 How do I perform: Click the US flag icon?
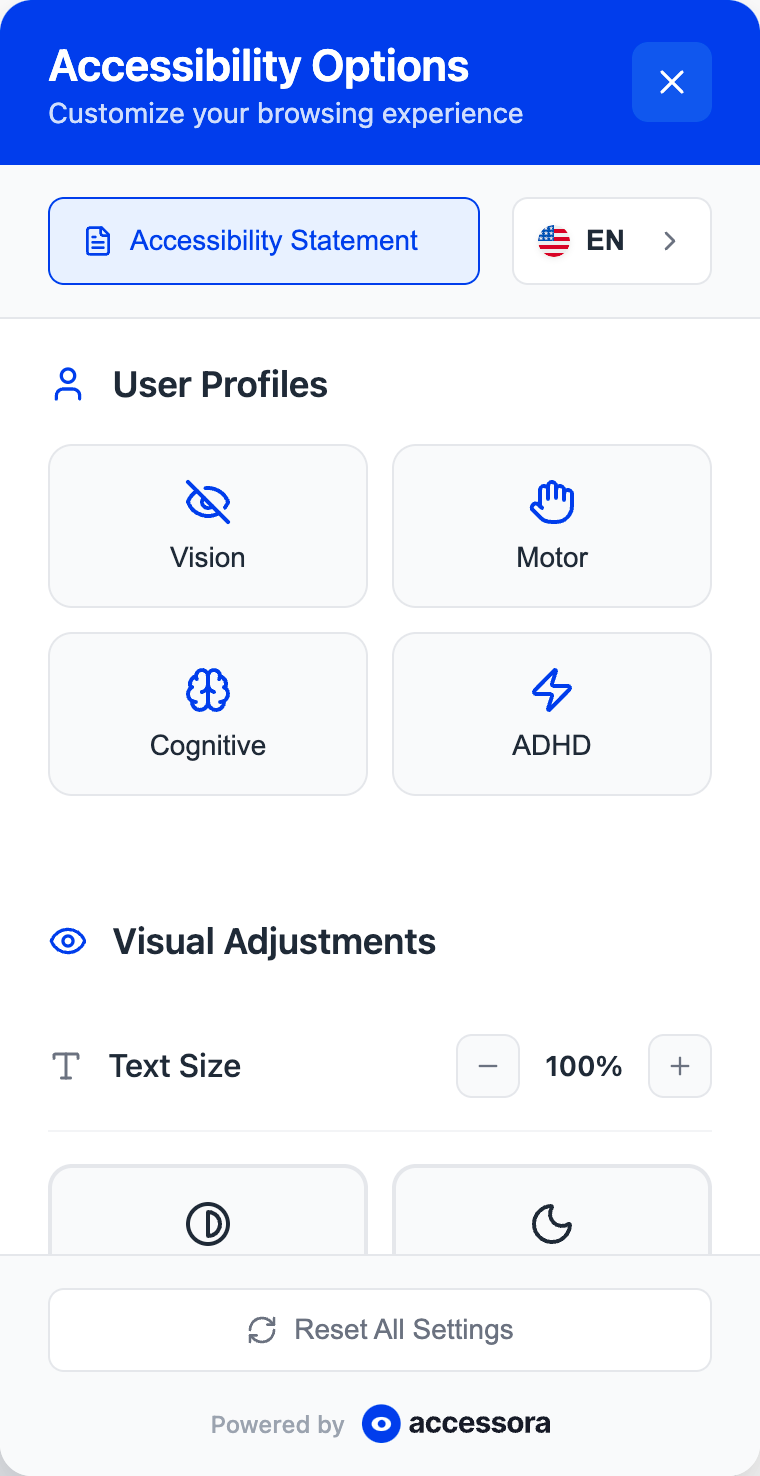tap(554, 241)
